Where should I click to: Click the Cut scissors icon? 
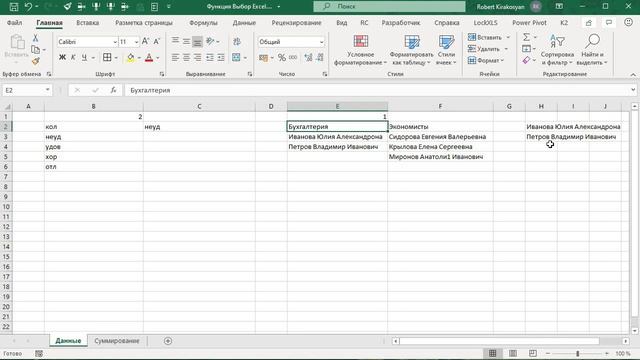tap(36, 38)
